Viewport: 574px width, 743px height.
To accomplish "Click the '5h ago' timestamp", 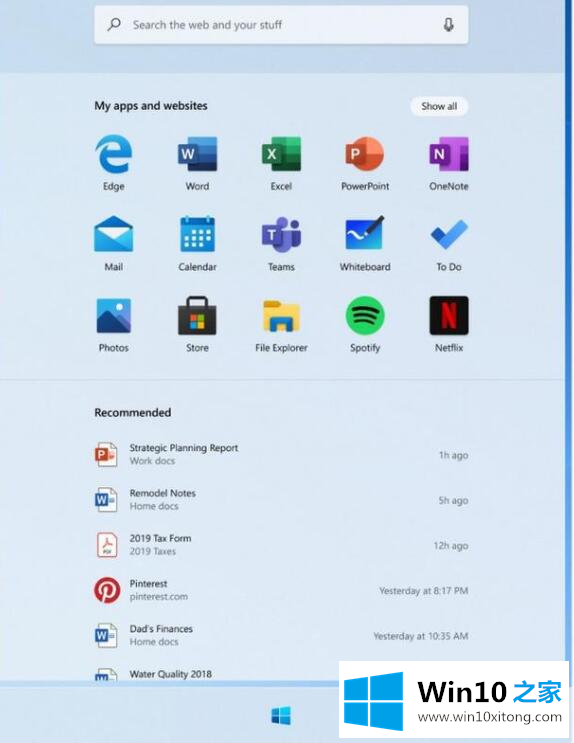I will pyautogui.click(x=453, y=500).
